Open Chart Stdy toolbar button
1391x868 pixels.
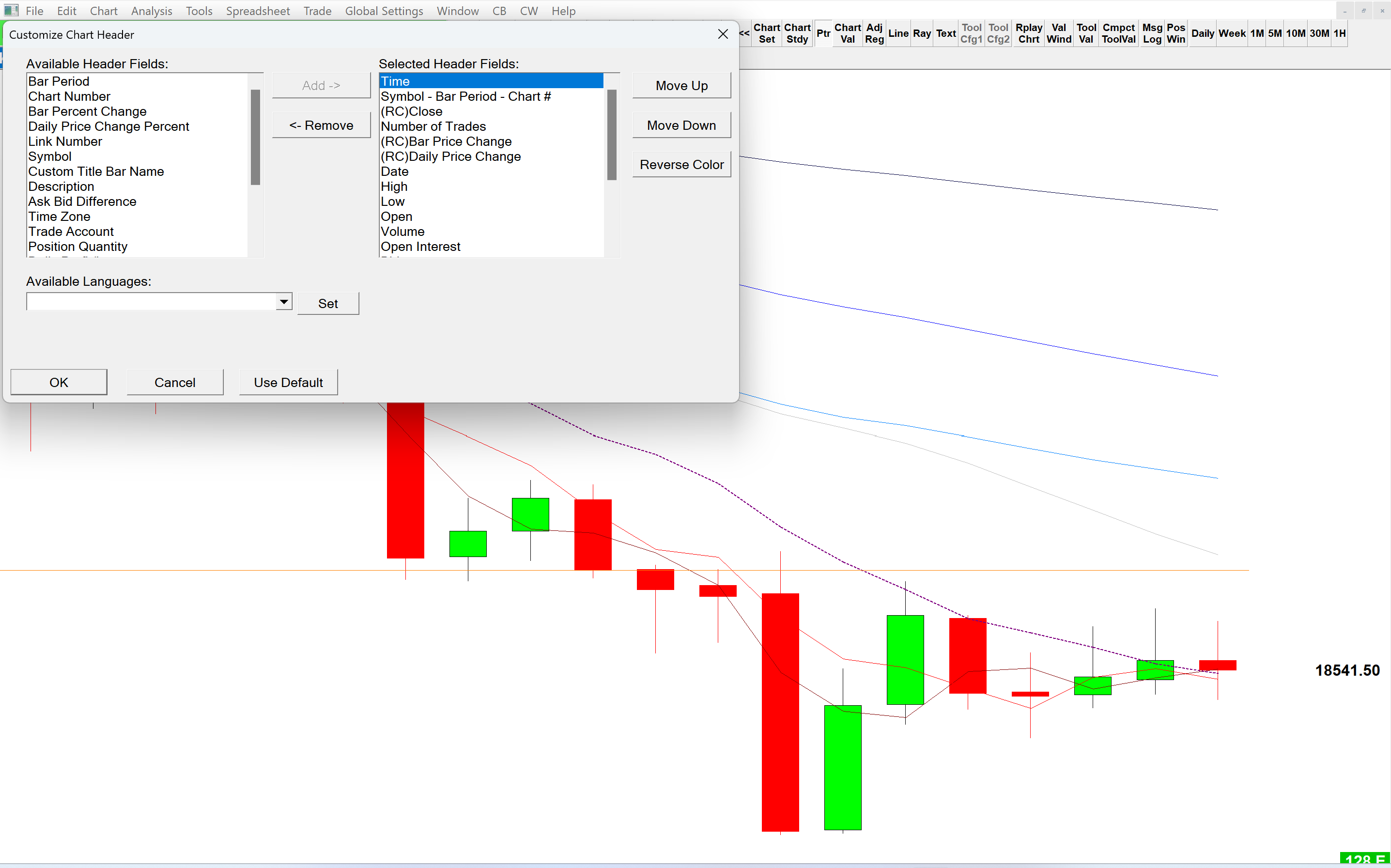tap(797, 33)
